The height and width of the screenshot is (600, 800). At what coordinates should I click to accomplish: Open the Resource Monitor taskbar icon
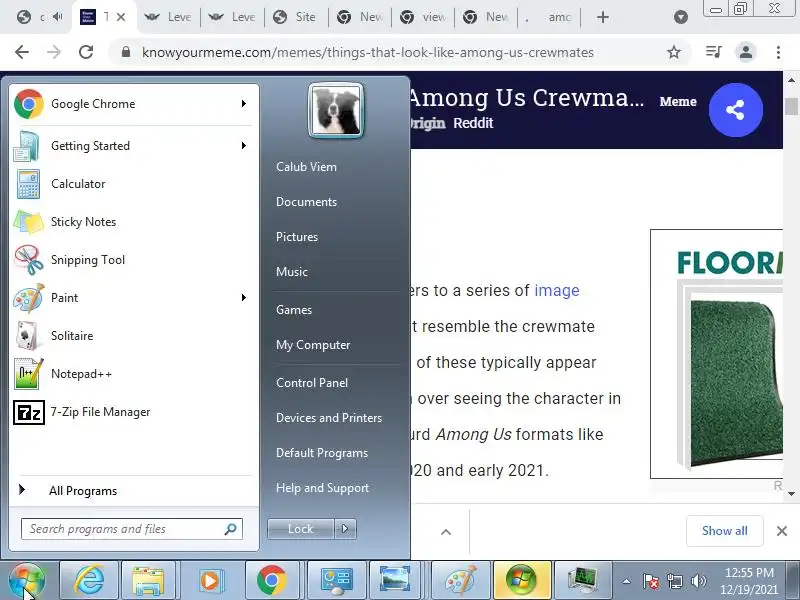tap(583, 581)
